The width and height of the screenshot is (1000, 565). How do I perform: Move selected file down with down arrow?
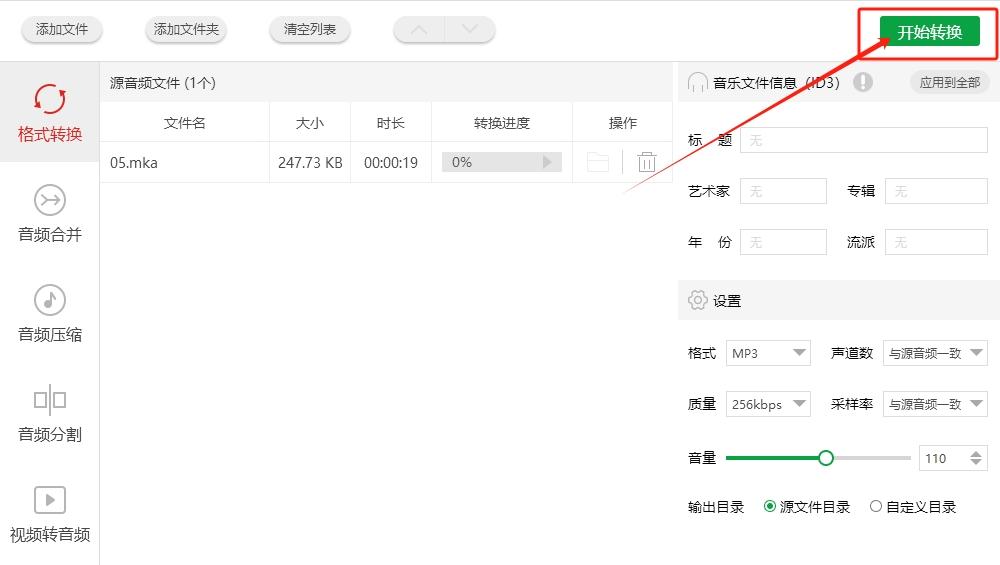tap(470, 29)
